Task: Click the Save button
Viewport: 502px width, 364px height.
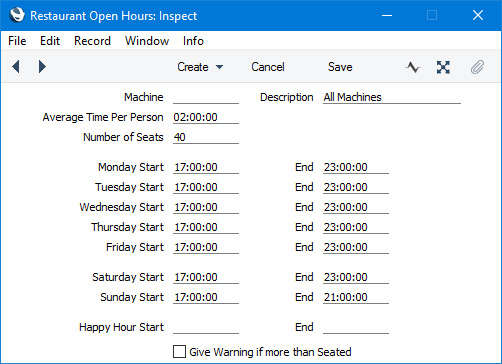Action: tap(340, 67)
